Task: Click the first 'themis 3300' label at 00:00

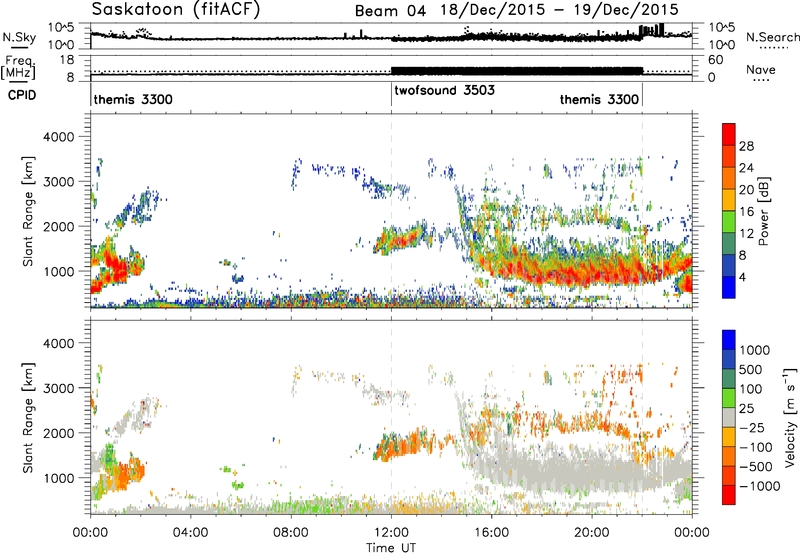Action: click(x=133, y=99)
